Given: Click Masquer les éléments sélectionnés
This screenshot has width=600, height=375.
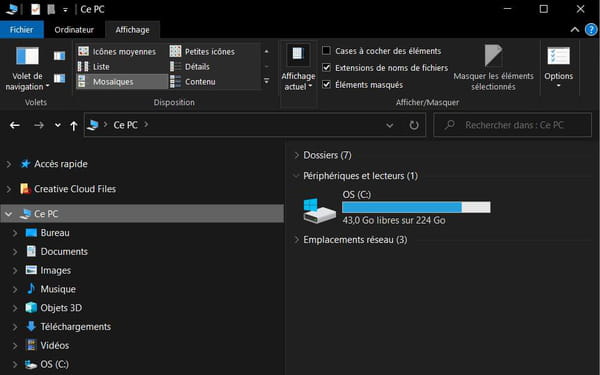Looking at the screenshot, I should 493,68.
